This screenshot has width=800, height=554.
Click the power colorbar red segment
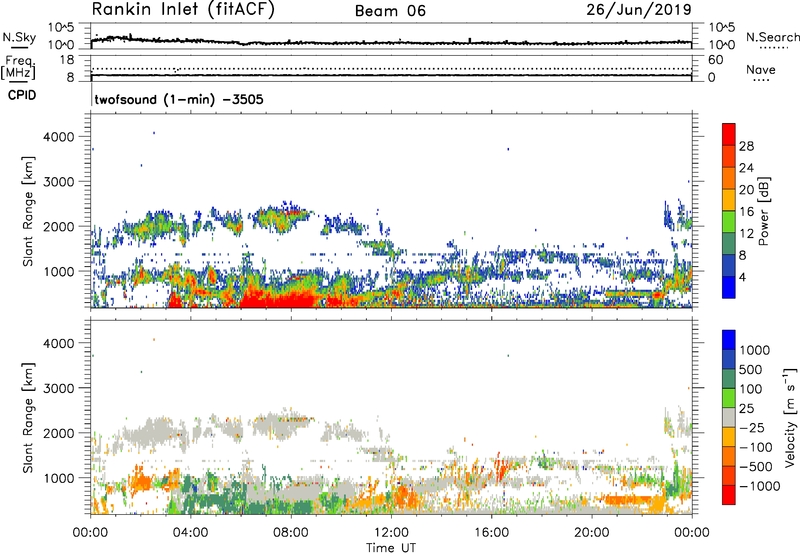(729, 135)
